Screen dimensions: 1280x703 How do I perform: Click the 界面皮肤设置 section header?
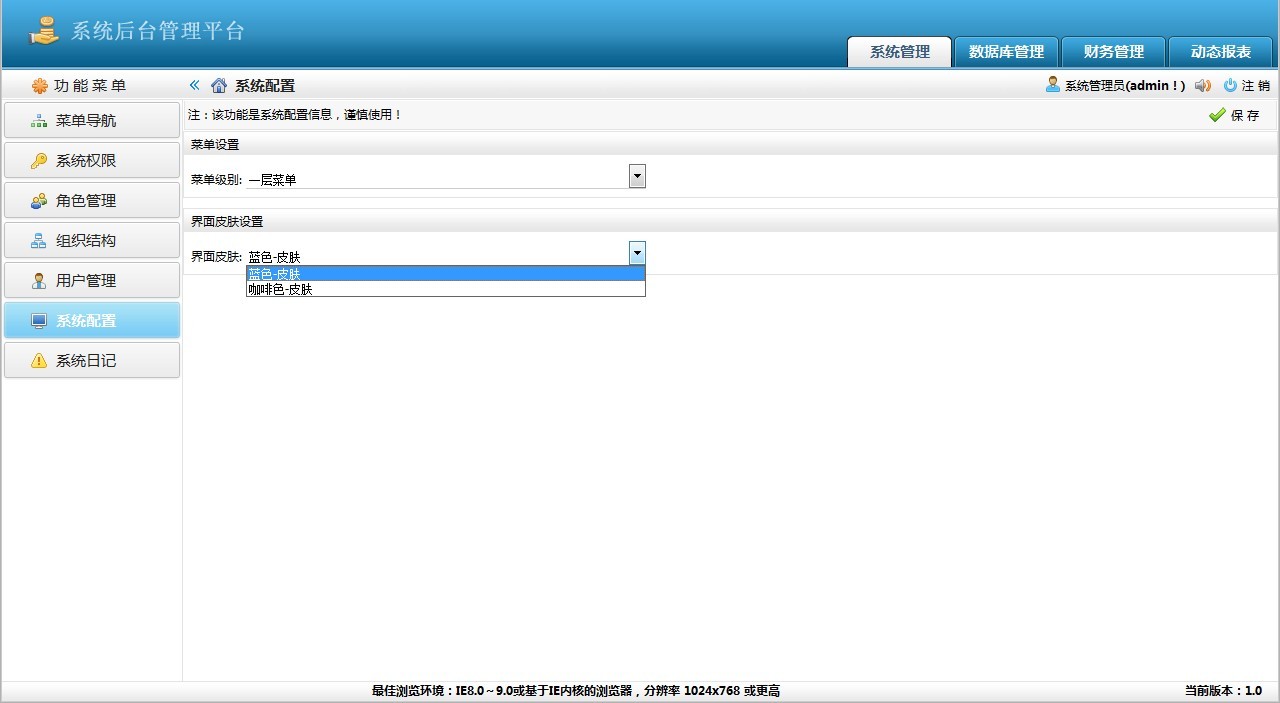click(x=227, y=221)
